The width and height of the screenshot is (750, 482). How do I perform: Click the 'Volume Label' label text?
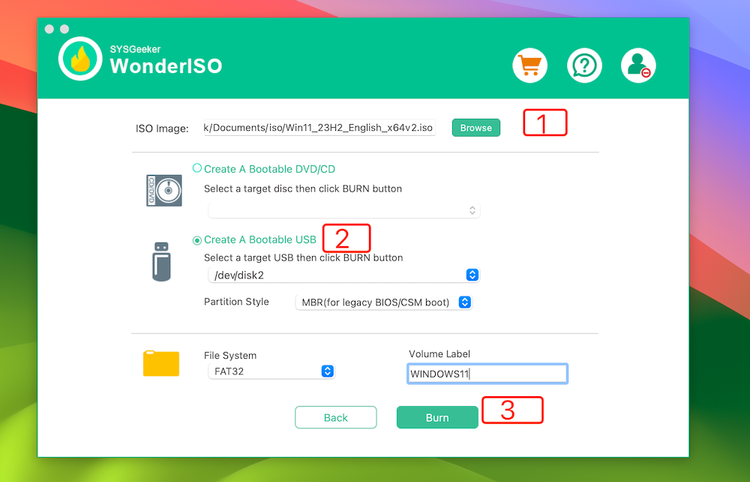[439, 354]
